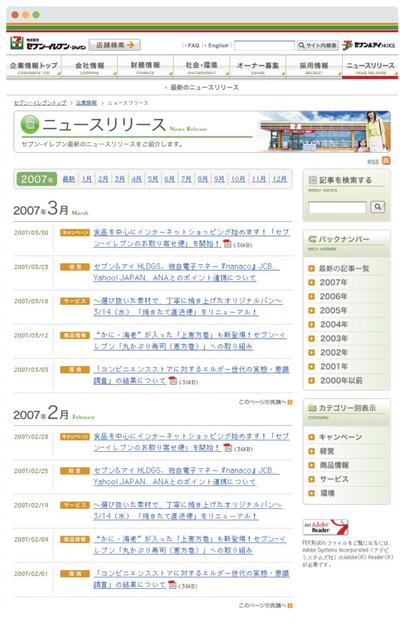Click the magnifier button in article search
The height and width of the screenshot is (626, 400).
[x=378, y=207]
